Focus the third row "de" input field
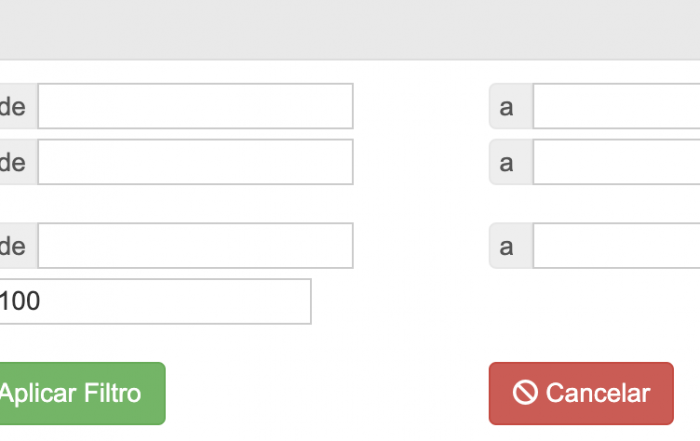Screen dimensions: 700x441 tap(196, 245)
